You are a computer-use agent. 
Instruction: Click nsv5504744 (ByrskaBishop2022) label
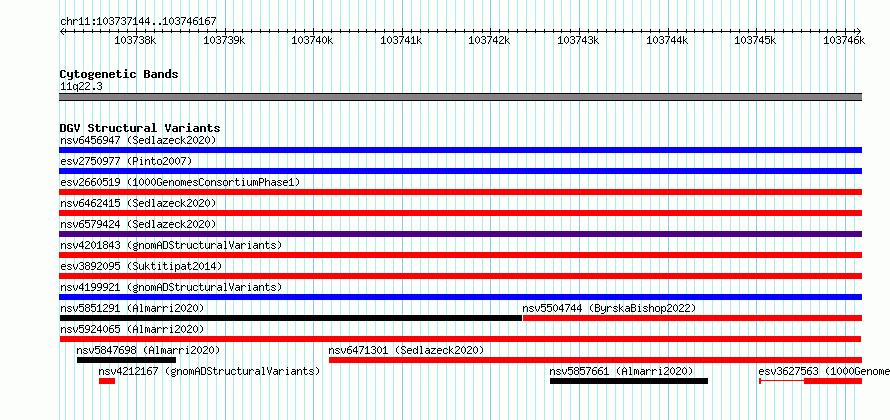coord(609,308)
